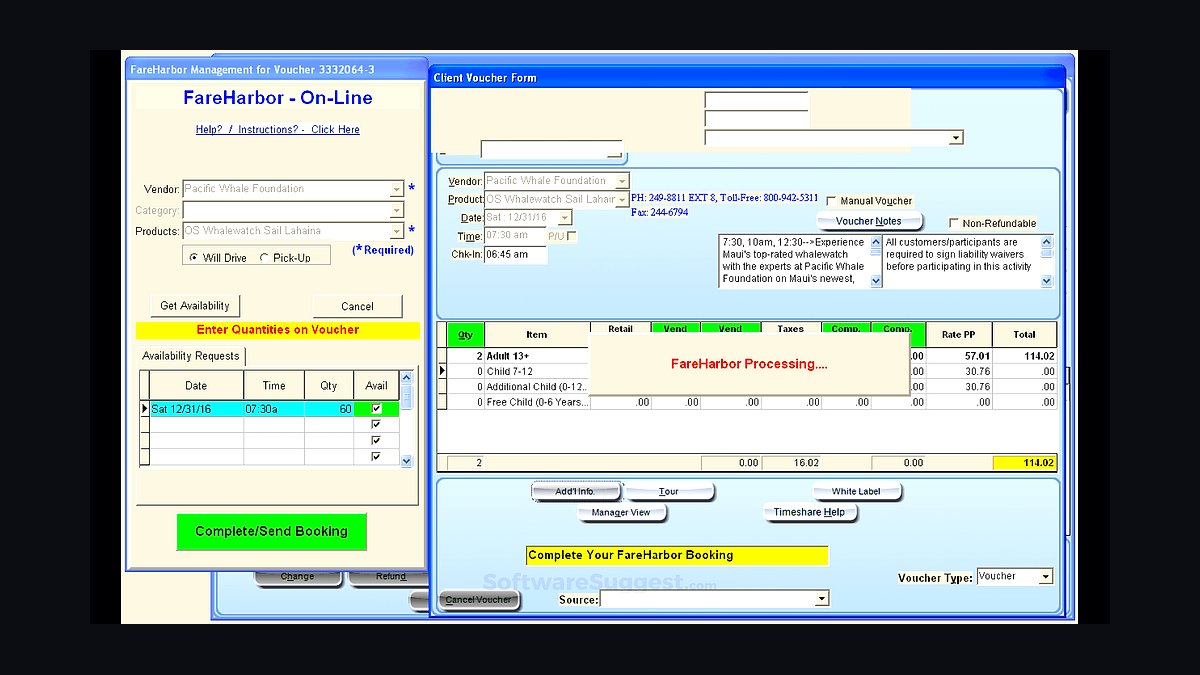Open Vendor dropdown in FareHarbor Management window
1200x675 pixels.
[x=396, y=189]
